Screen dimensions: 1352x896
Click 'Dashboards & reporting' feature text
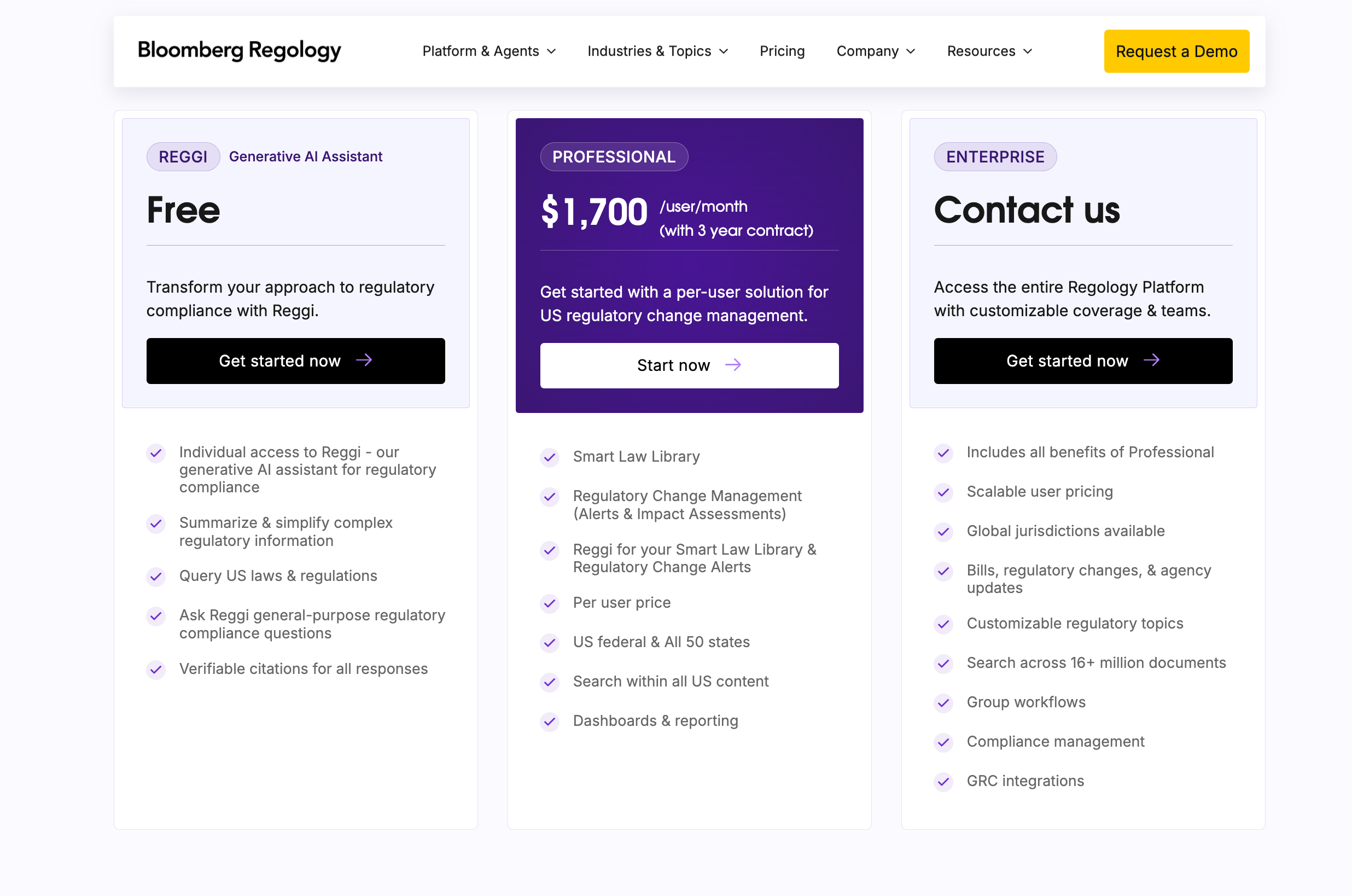655,720
